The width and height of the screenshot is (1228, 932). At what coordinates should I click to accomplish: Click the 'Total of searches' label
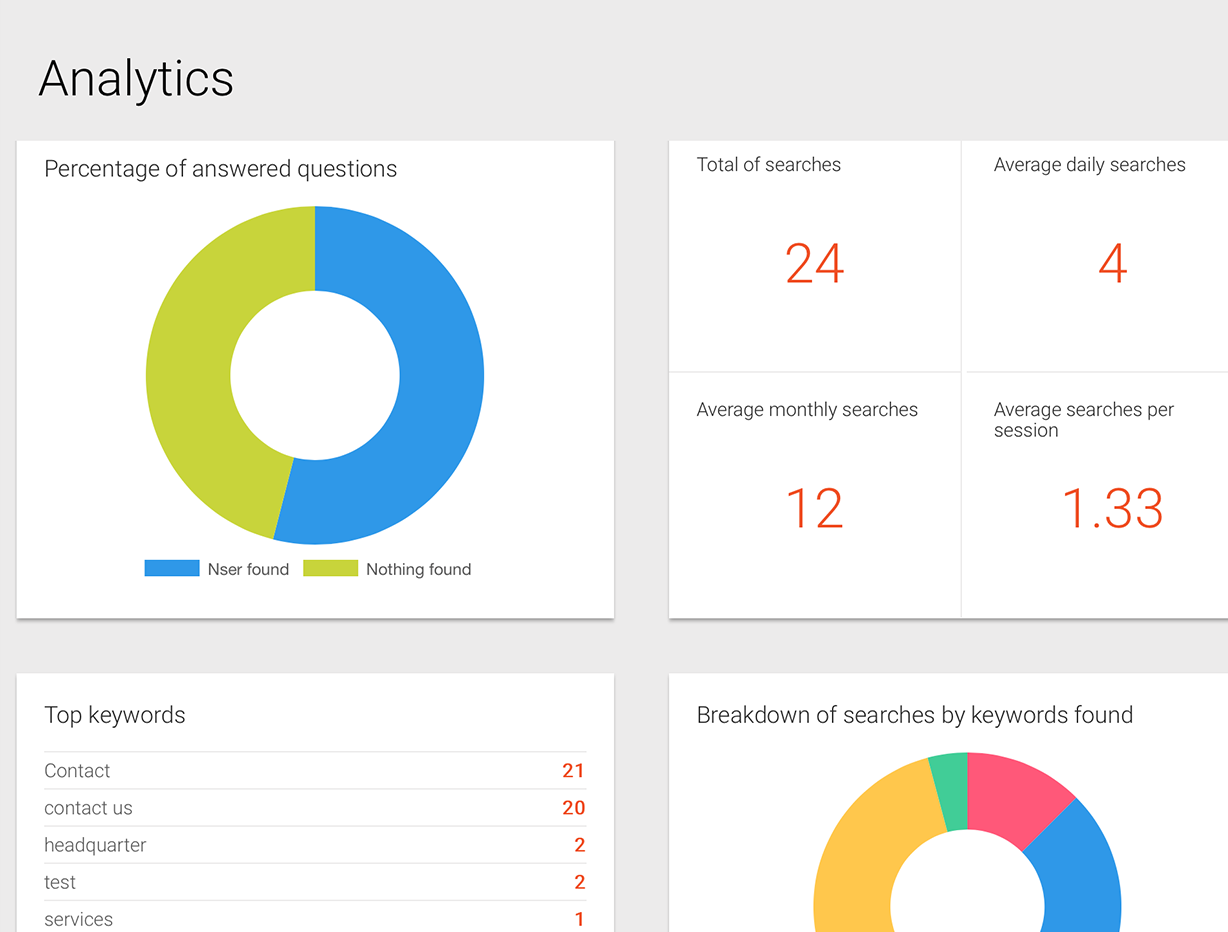click(x=768, y=165)
